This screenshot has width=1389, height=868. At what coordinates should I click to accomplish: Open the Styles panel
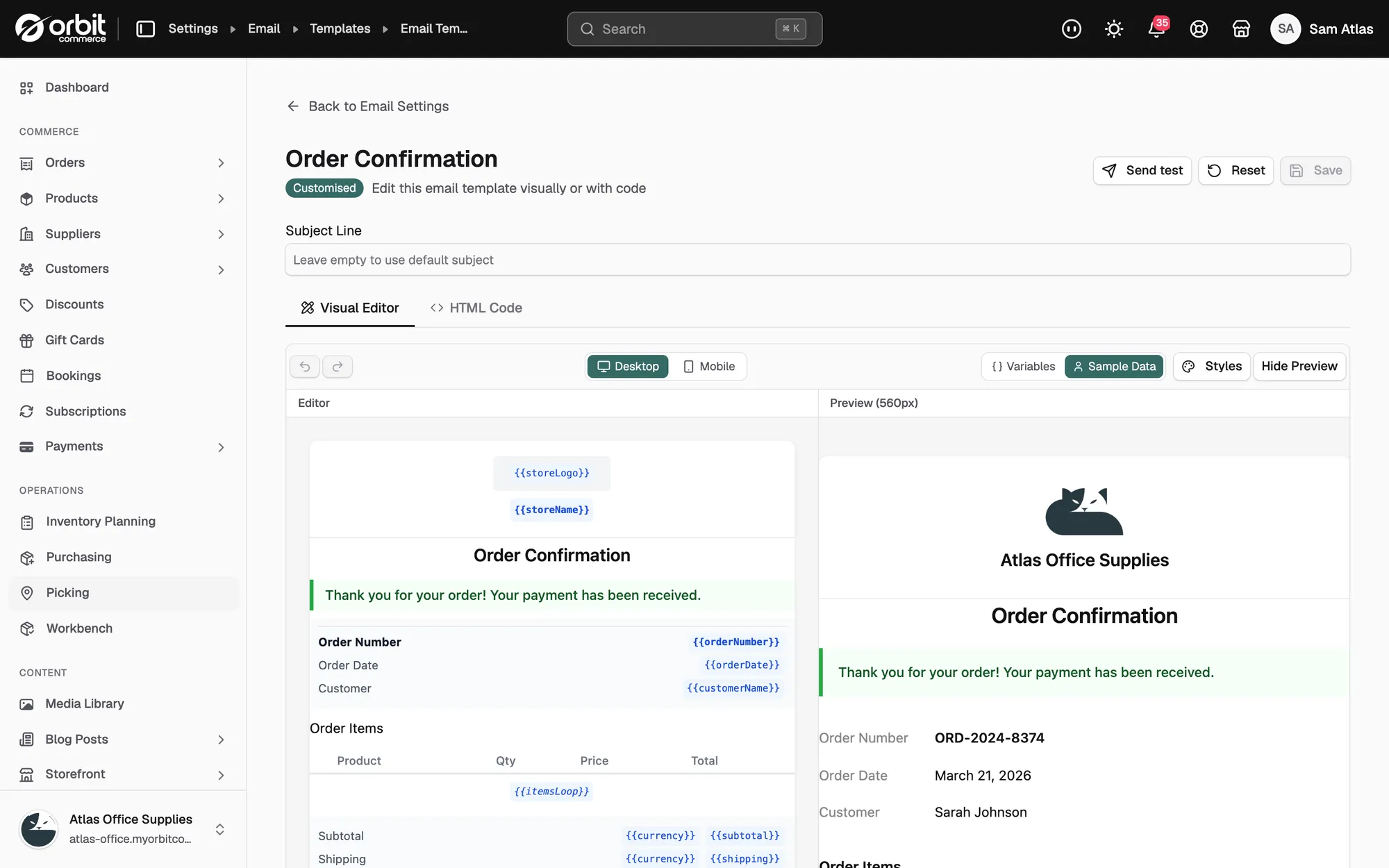point(1212,366)
